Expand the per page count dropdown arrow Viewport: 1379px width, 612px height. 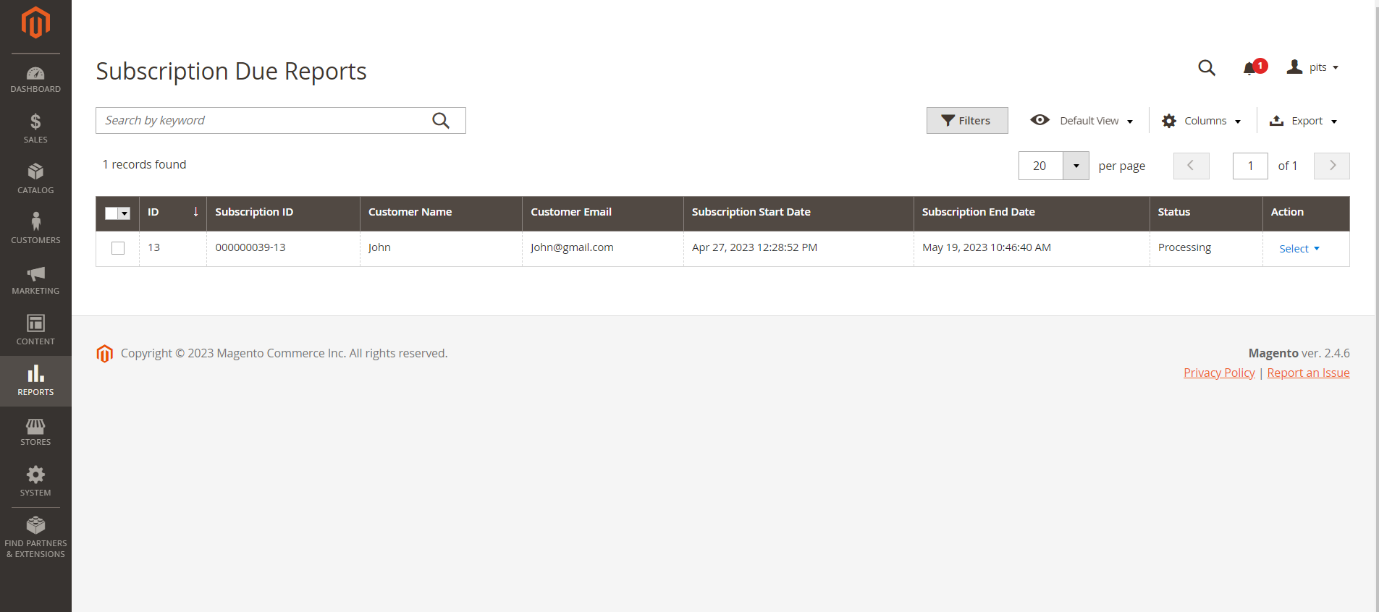pyautogui.click(x=1076, y=166)
